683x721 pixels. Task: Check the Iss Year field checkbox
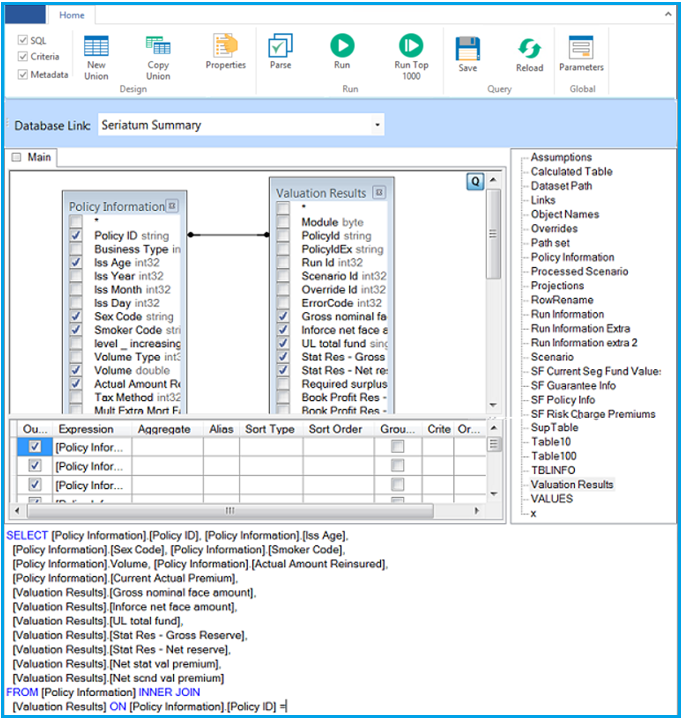pos(76,276)
